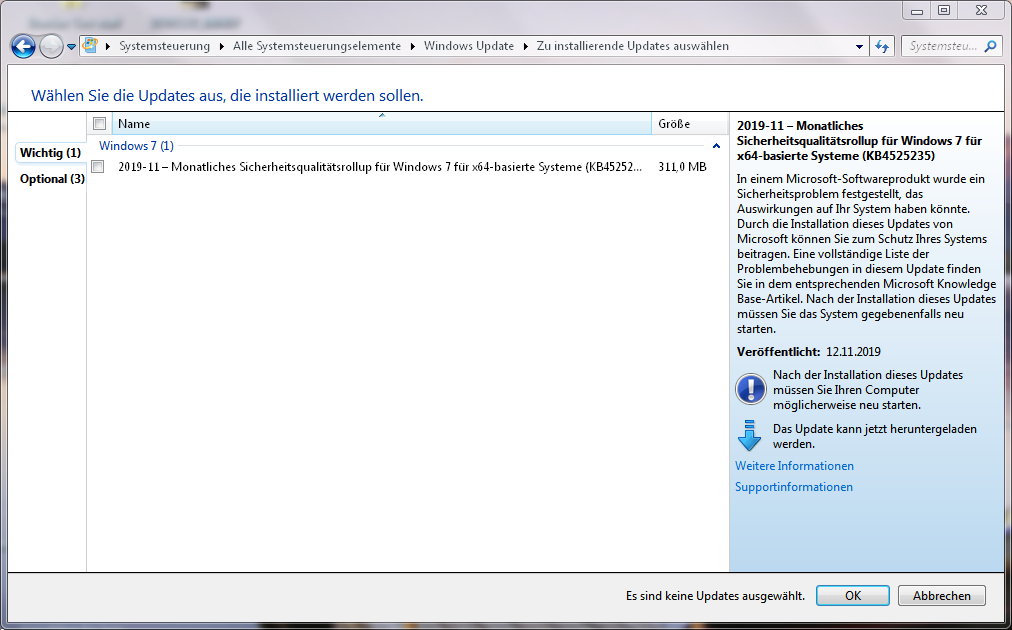Click the Veröffentlicht date 12.11.2019
1012x630 pixels.
[853, 352]
